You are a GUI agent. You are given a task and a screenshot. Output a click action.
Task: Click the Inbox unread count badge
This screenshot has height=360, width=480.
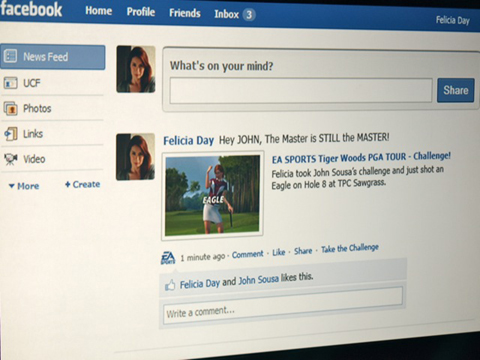point(249,15)
